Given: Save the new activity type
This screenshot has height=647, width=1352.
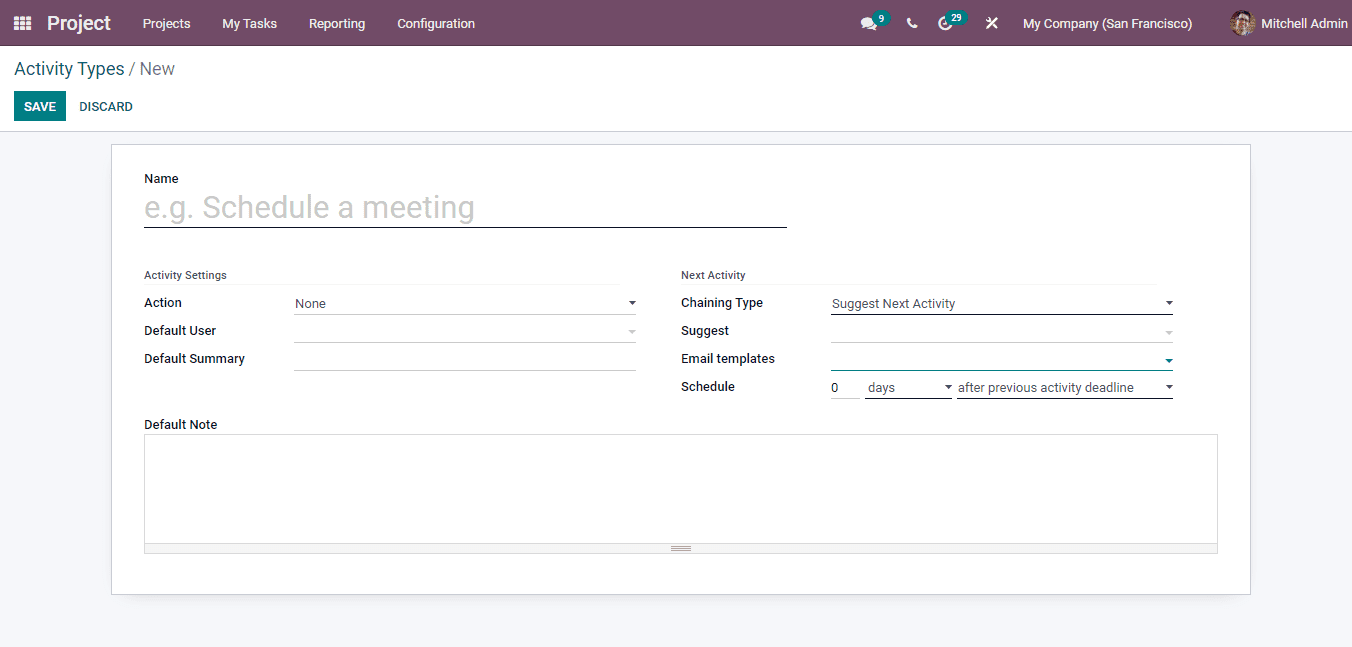Looking at the screenshot, I should tap(39, 105).
